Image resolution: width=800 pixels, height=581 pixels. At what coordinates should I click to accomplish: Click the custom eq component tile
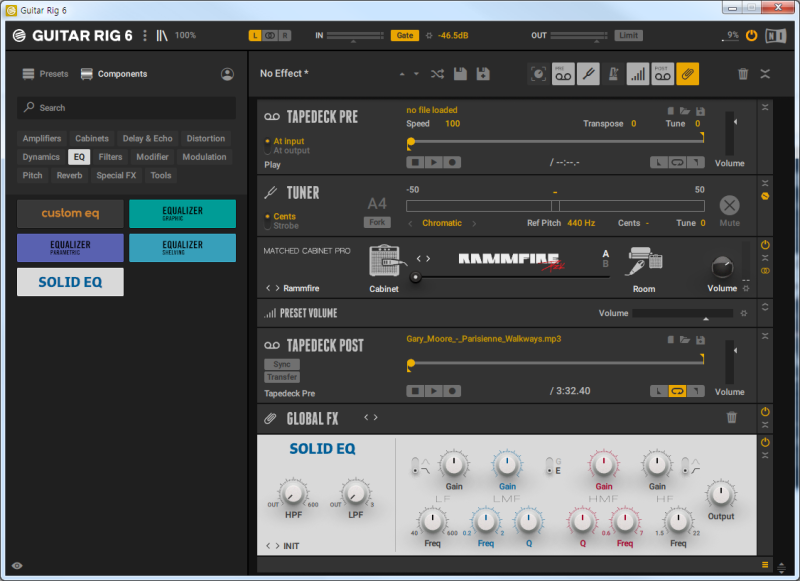(x=70, y=213)
